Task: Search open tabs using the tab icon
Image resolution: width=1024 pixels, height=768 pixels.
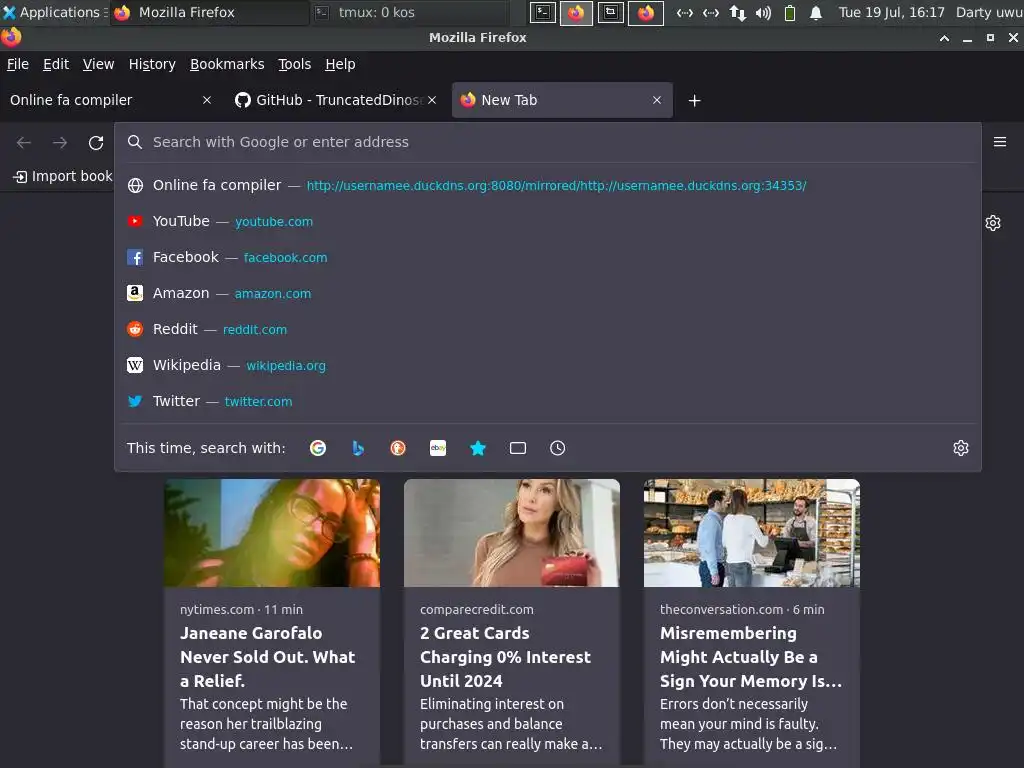Action: [x=518, y=448]
